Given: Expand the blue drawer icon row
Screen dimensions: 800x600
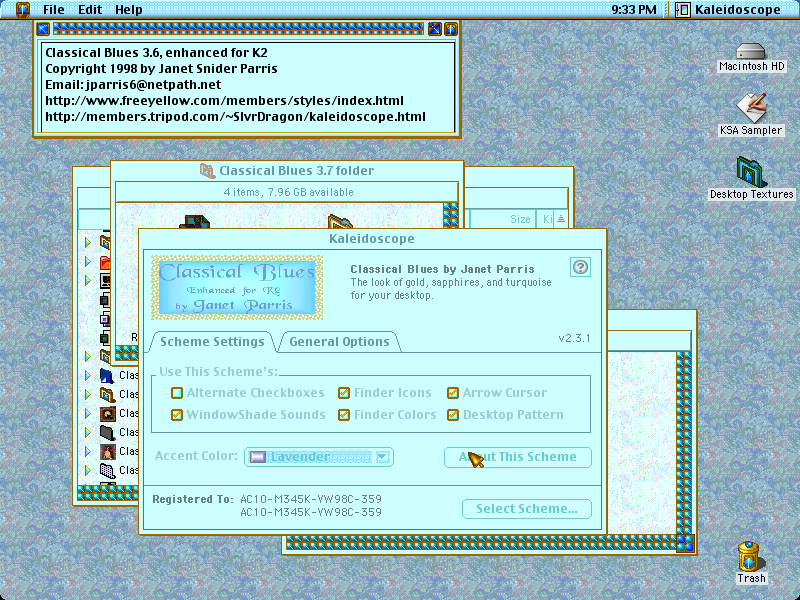Looking at the screenshot, I should tap(88, 376).
